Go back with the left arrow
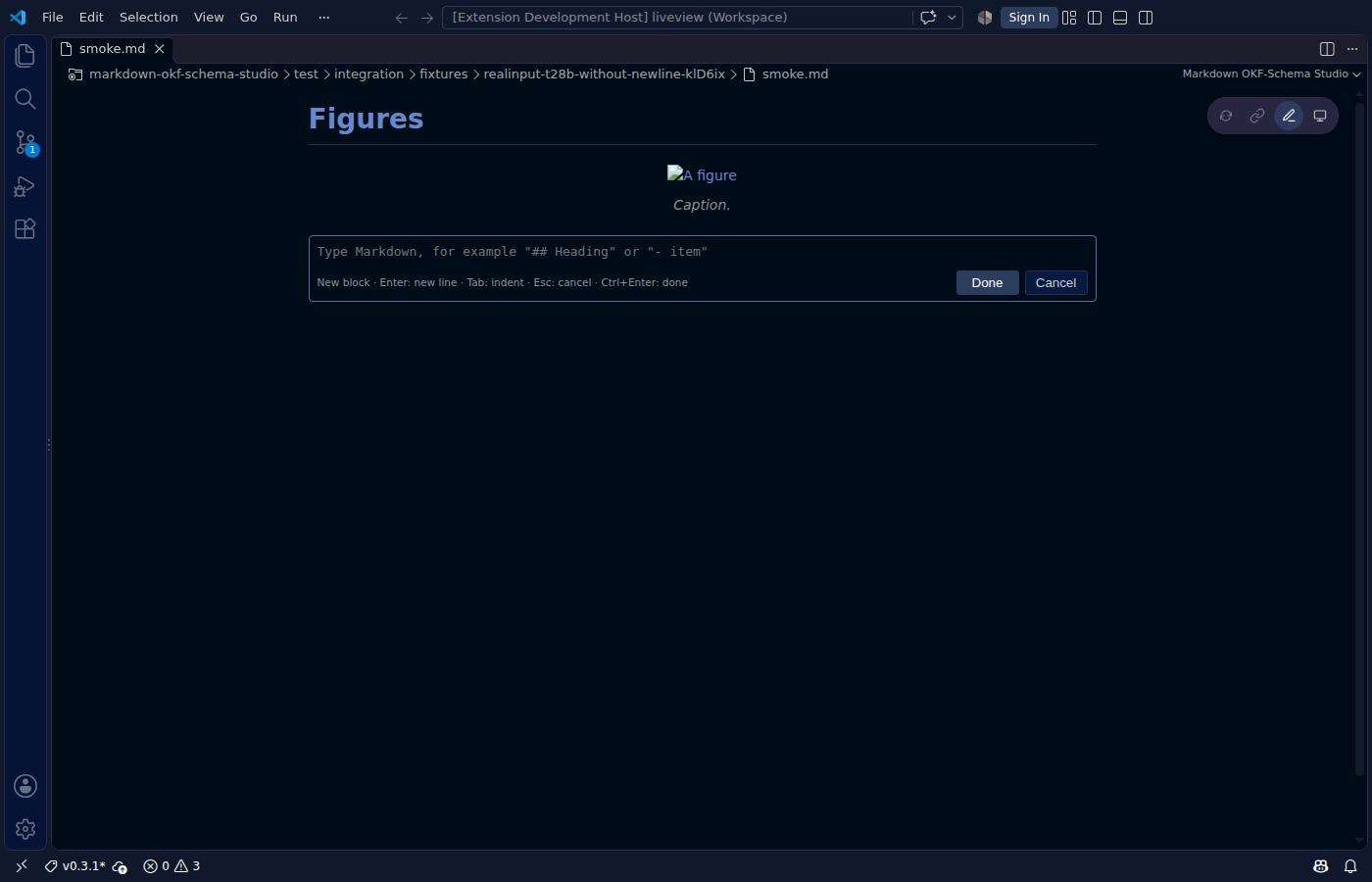 coord(401,18)
